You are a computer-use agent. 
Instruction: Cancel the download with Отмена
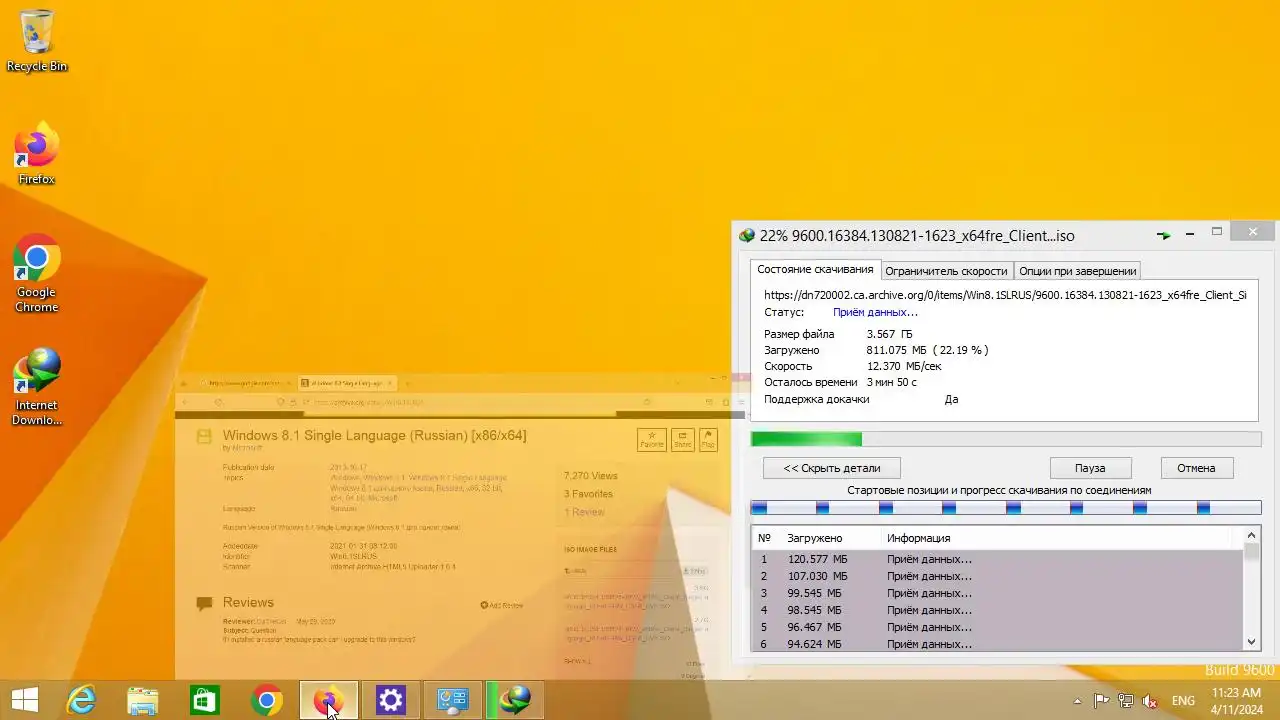(x=1196, y=468)
